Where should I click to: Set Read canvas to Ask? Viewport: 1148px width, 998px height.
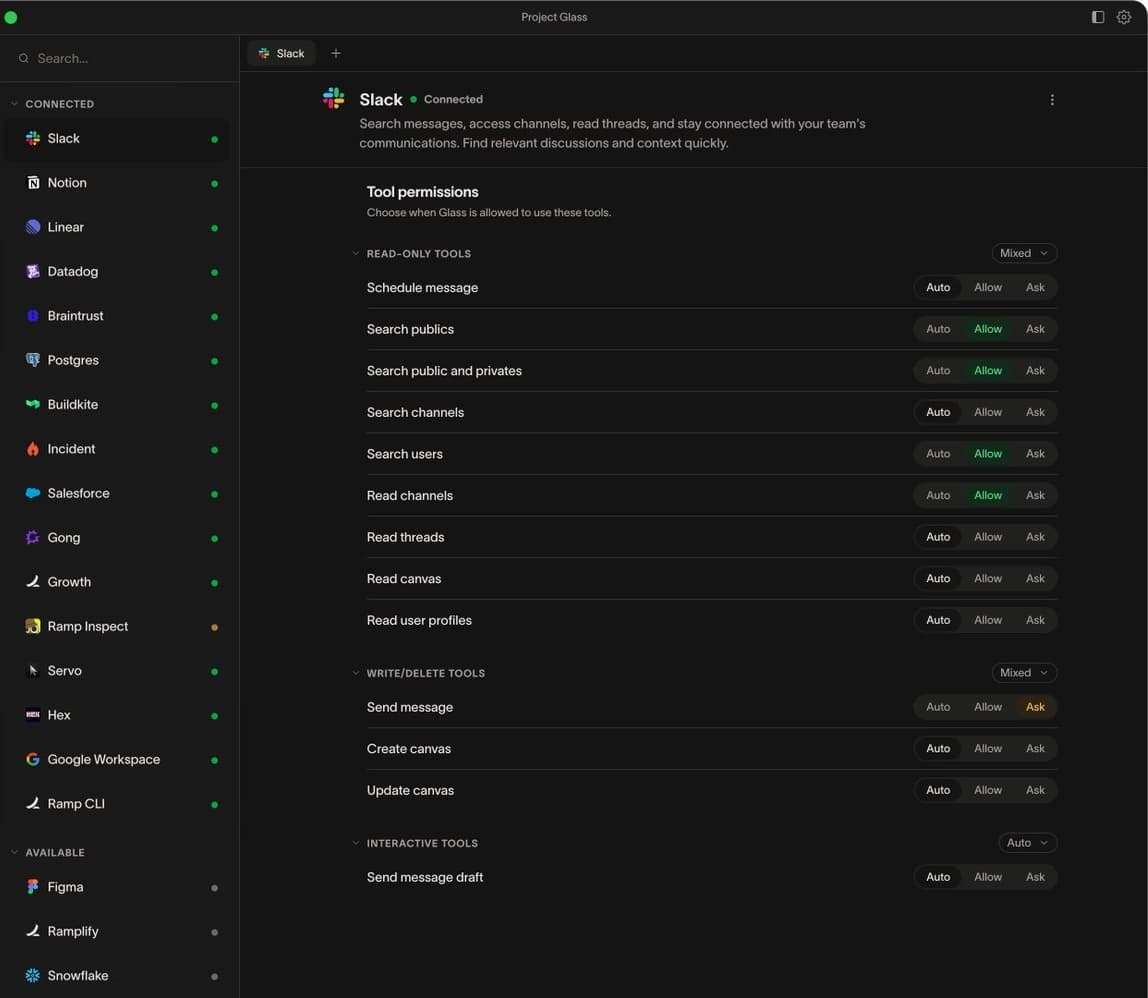coord(1035,579)
